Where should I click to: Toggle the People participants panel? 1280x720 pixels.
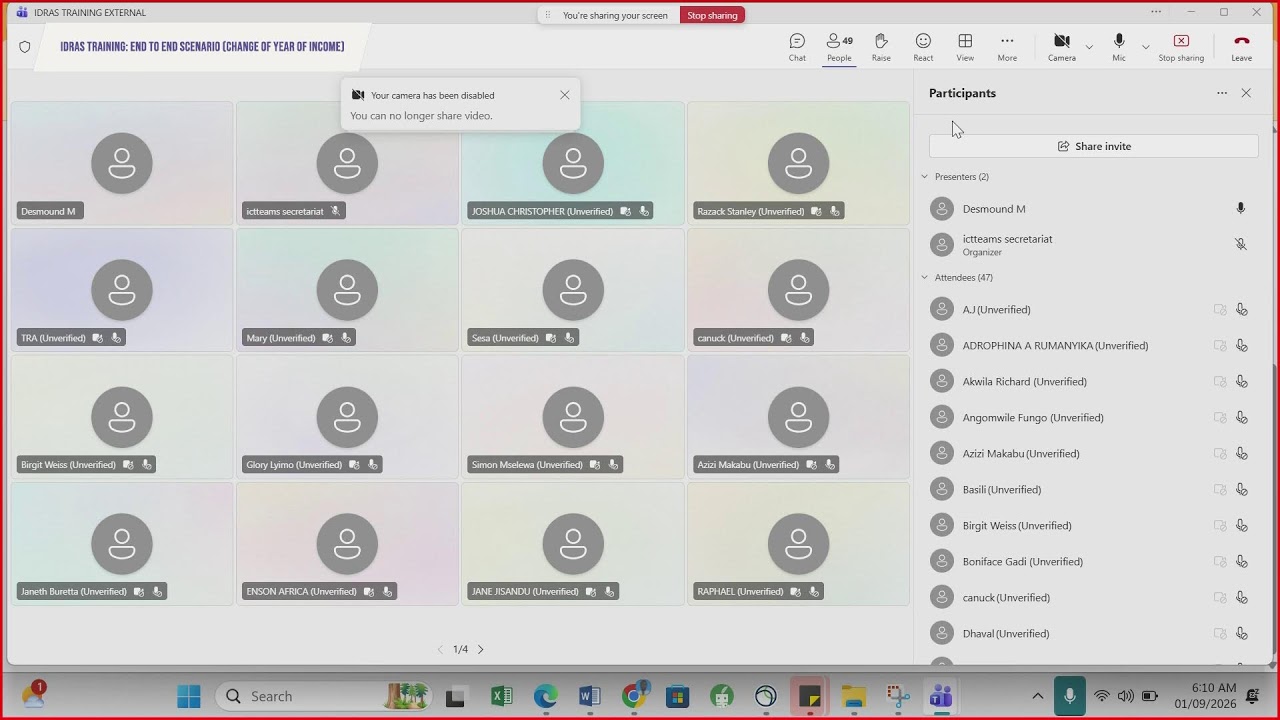pyautogui.click(x=839, y=47)
